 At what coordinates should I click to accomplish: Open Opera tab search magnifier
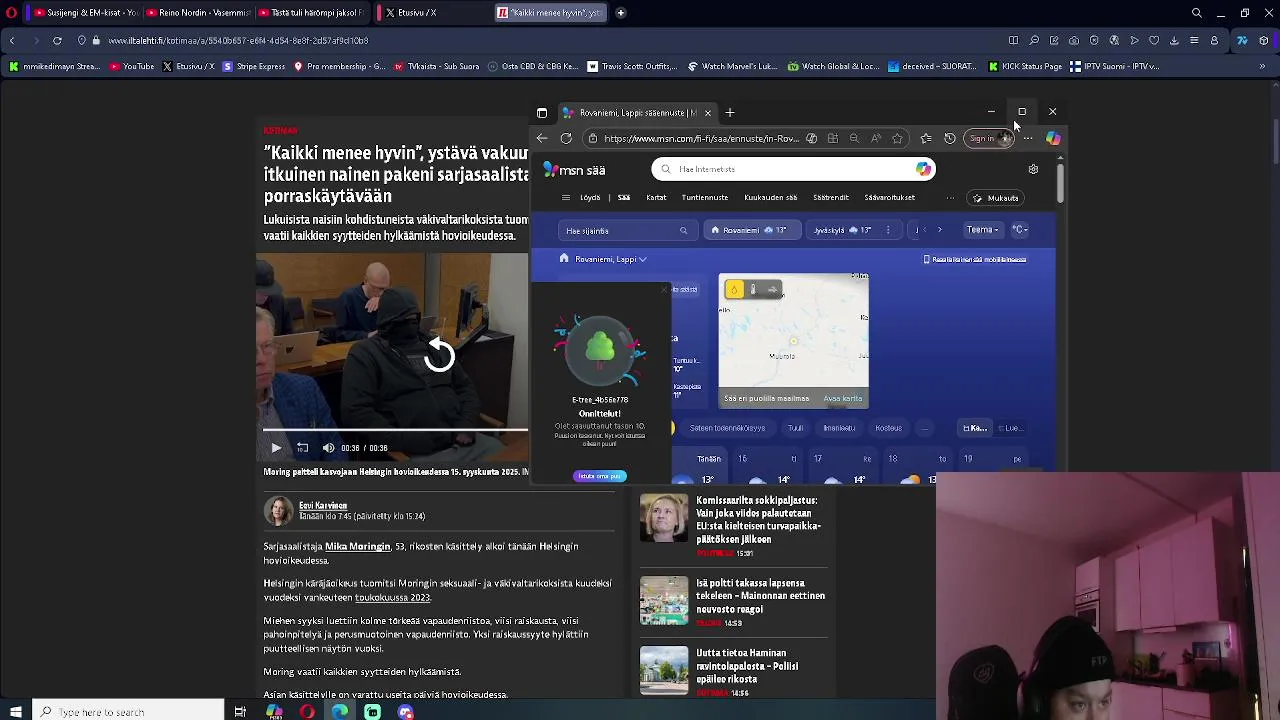pyautogui.click(x=1196, y=13)
